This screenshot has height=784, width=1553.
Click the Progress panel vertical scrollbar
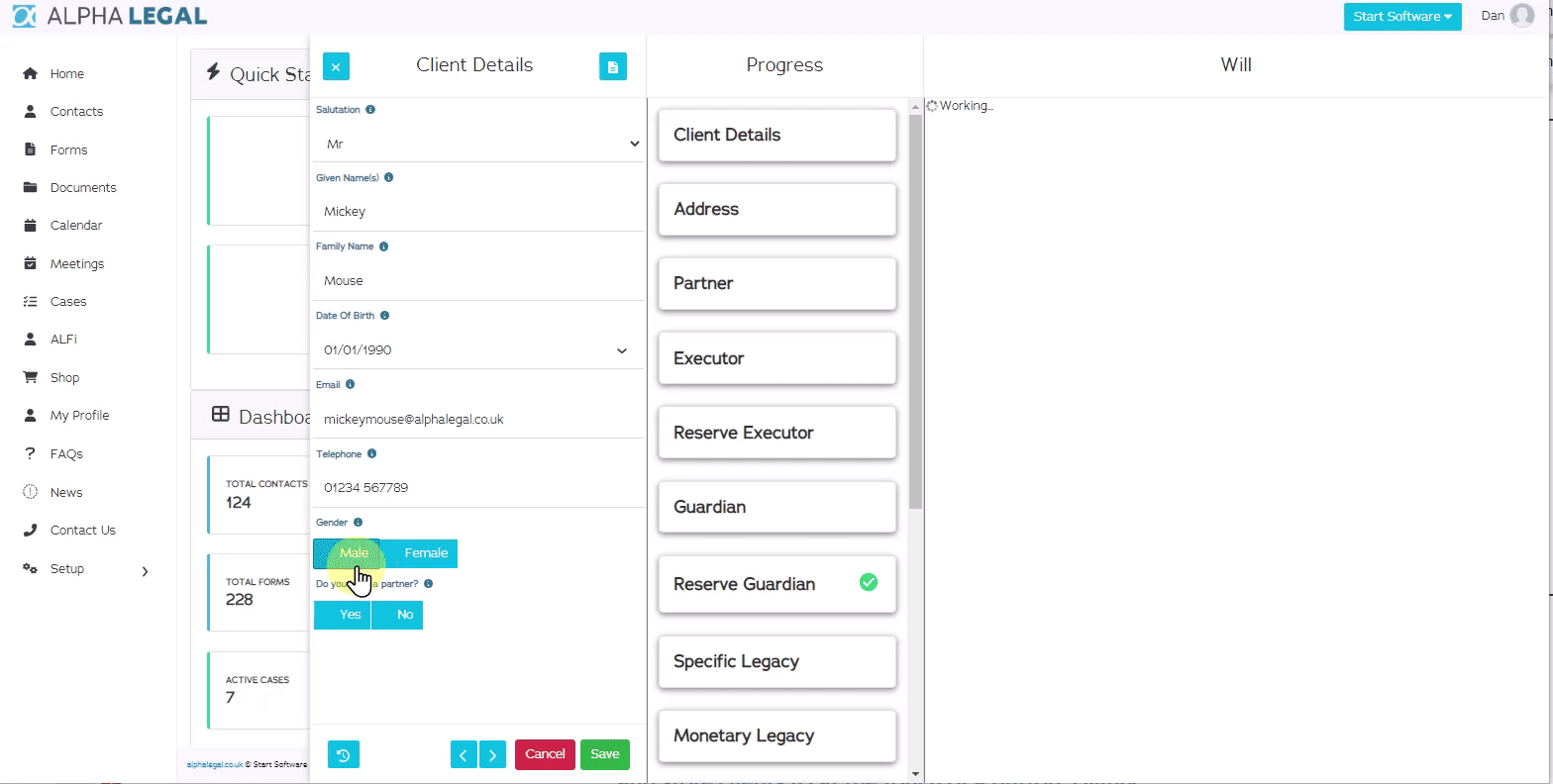[x=915, y=307]
